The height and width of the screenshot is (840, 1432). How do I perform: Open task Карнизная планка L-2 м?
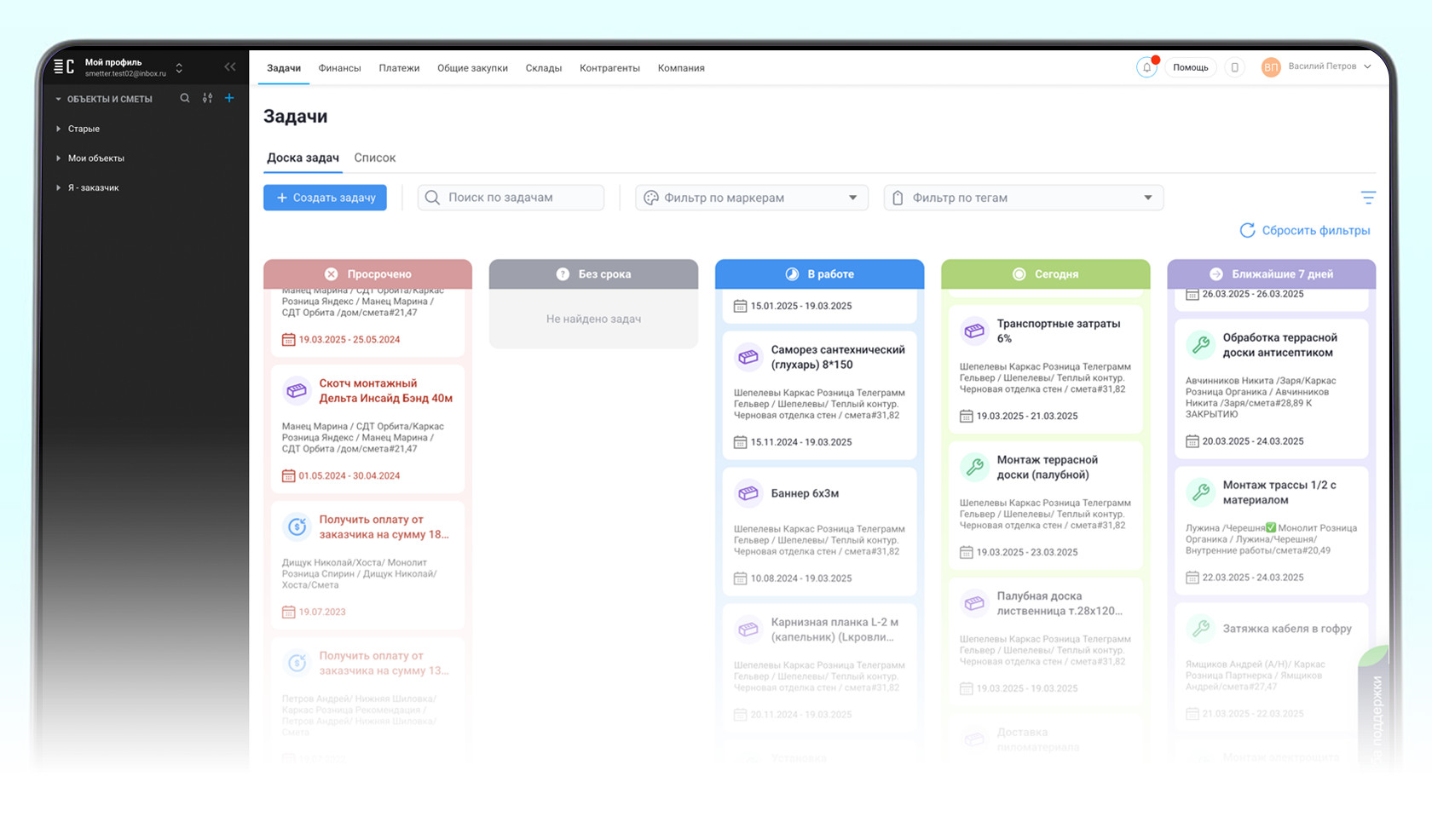(834, 630)
